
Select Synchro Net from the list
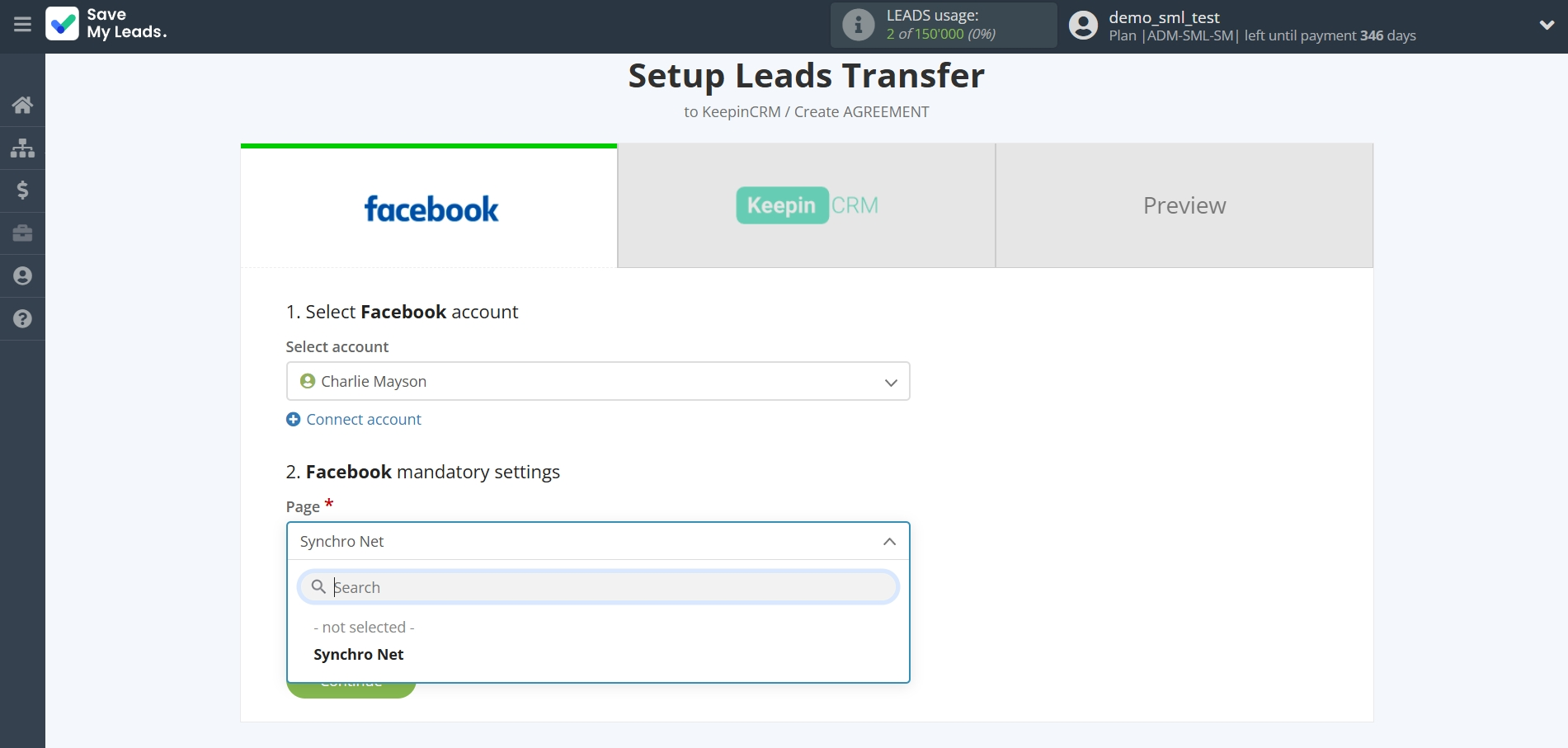[359, 655]
